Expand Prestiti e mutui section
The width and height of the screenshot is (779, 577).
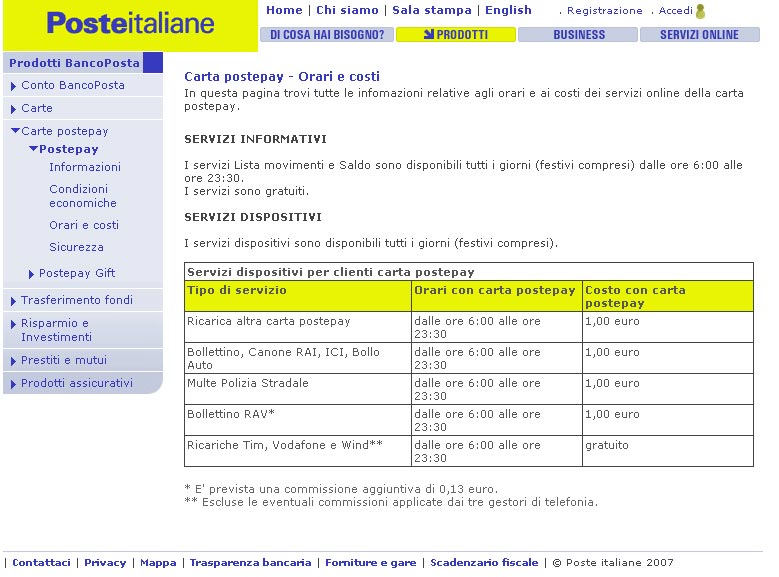[14, 361]
